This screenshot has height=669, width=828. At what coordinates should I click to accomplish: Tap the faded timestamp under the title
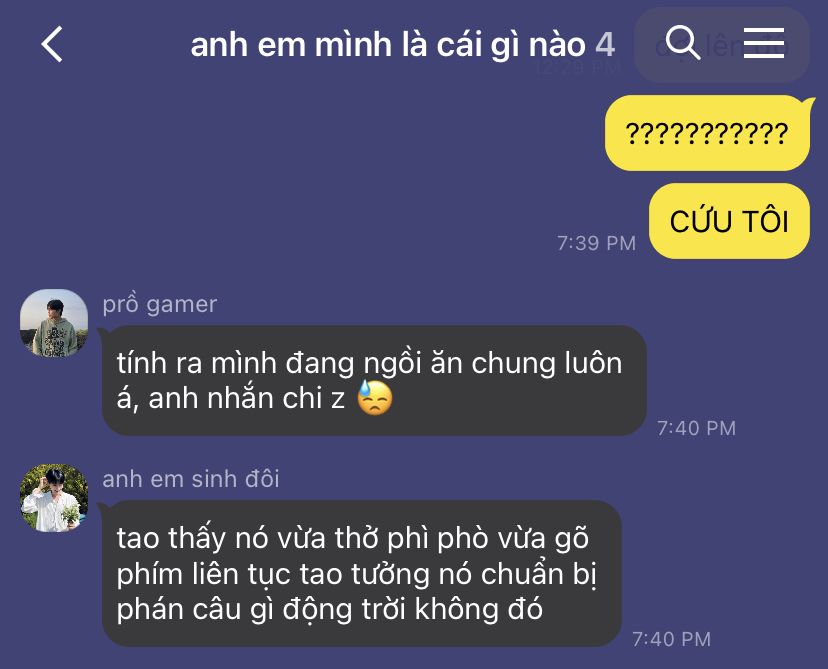click(577, 68)
